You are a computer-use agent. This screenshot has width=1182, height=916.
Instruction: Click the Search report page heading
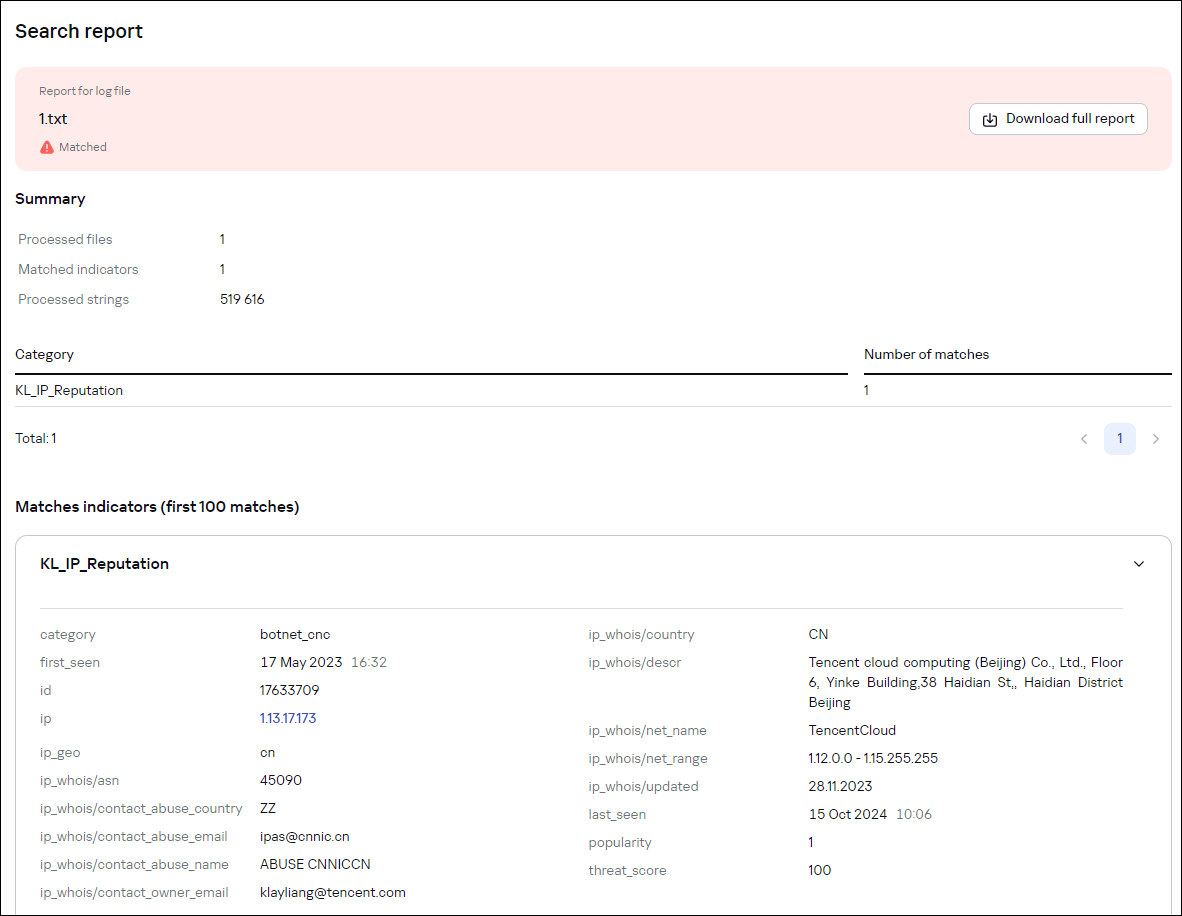pyautogui.click(x=78, y=31)
